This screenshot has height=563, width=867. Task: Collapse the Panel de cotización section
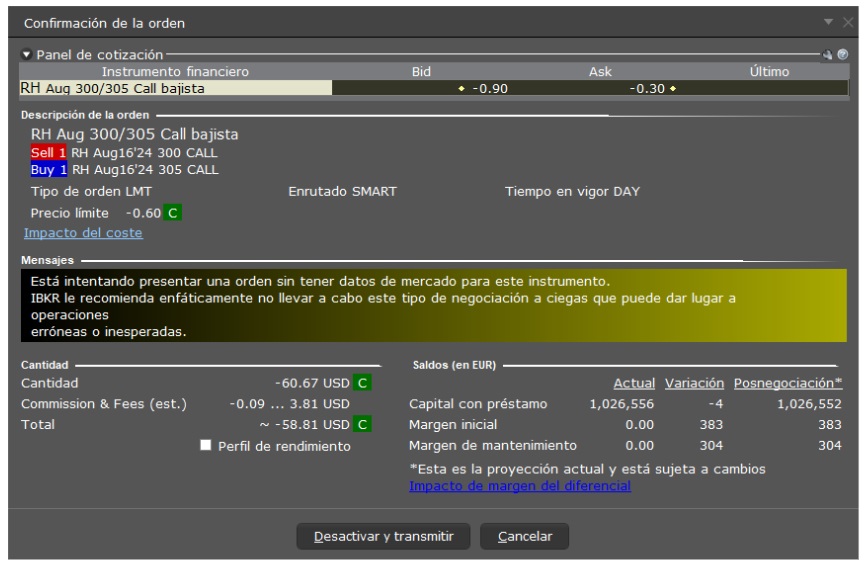(x=26, y=54)
